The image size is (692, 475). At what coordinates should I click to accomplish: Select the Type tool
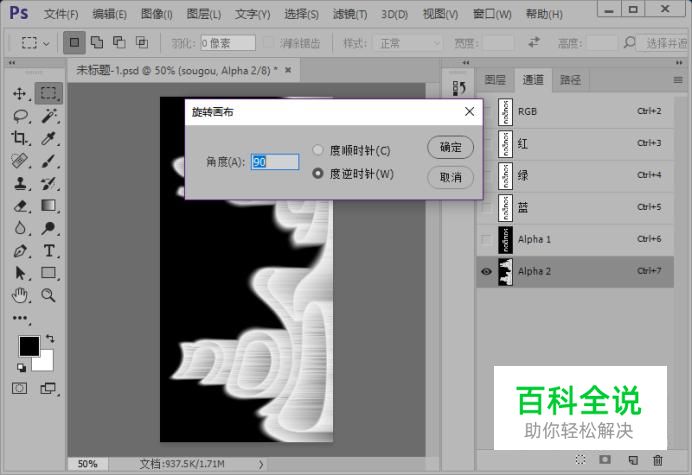(49, 251)
